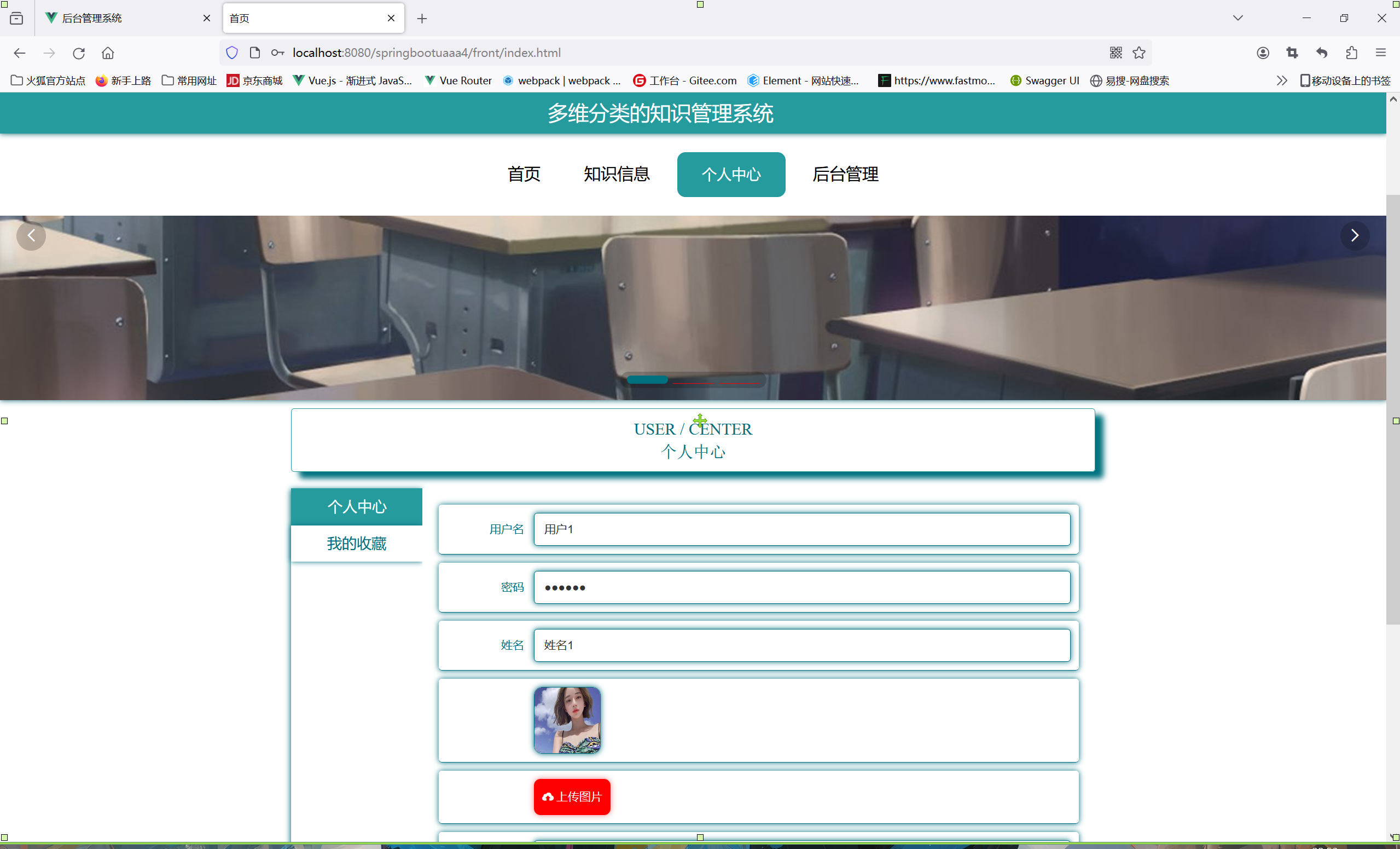Open 我的收藏 in sidebar

tap(356, 544)
